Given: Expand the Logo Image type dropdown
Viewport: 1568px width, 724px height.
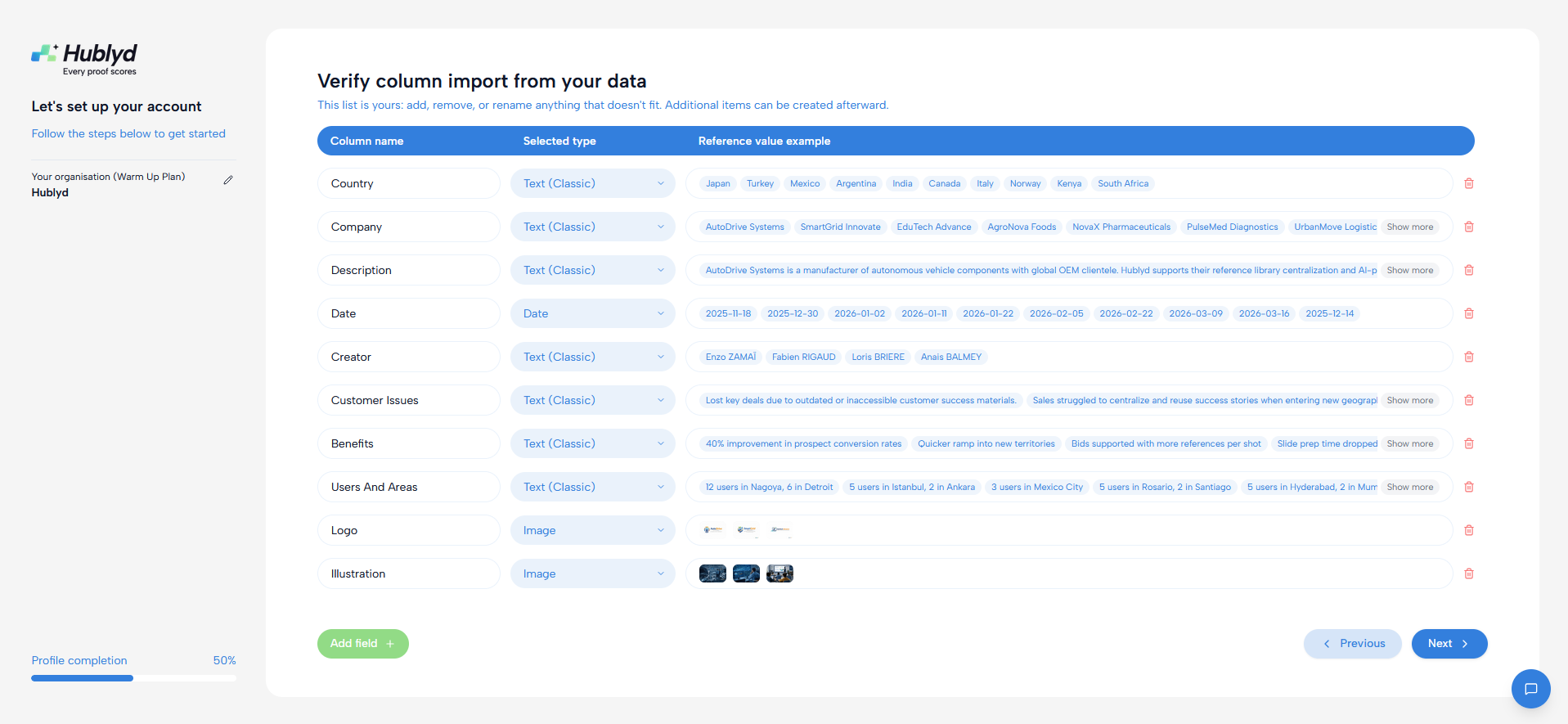Looking at the screenshot, I should click(x=593, y=530).
